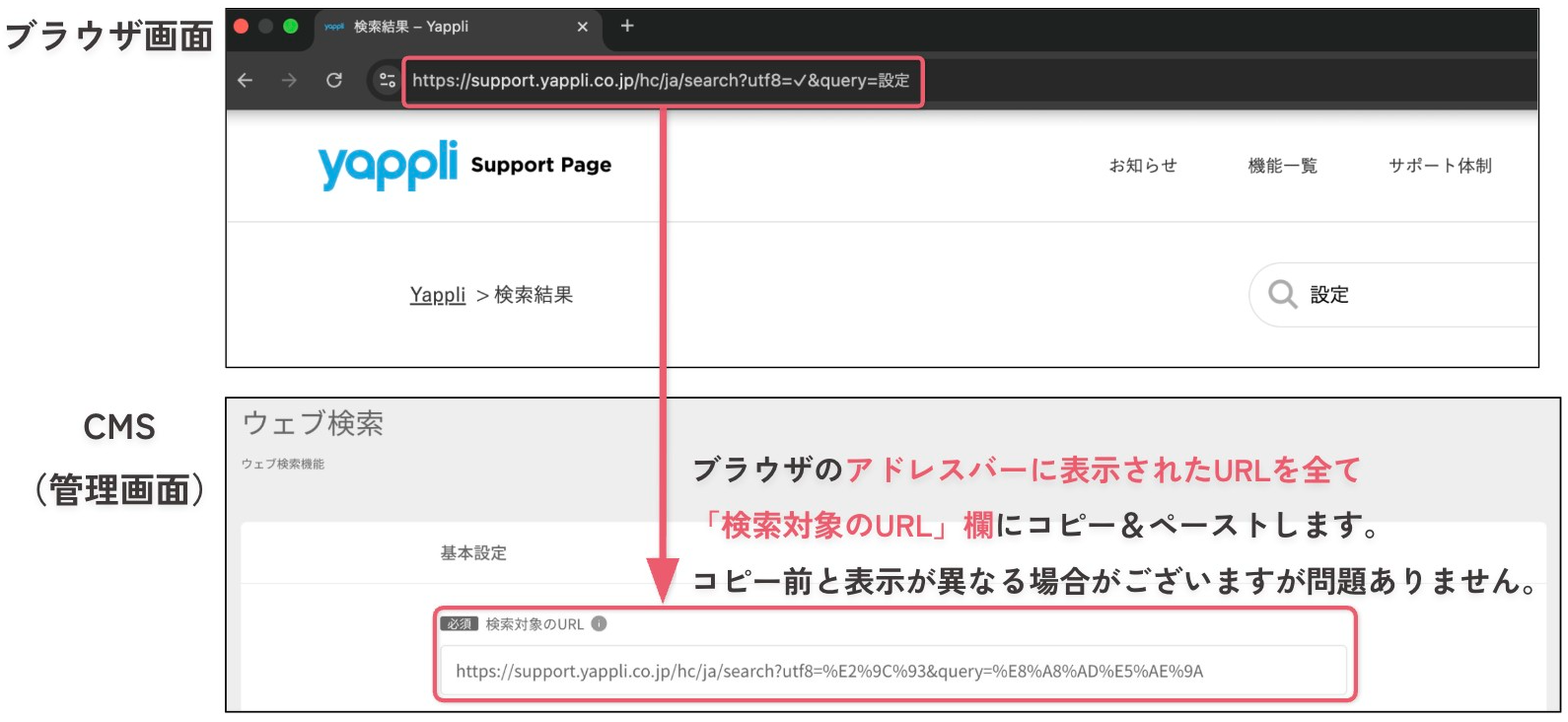Click the info icon beside 検索対象のURL
The height and width of the screenshot is (722, 1568).
click(x=599, y=623)
